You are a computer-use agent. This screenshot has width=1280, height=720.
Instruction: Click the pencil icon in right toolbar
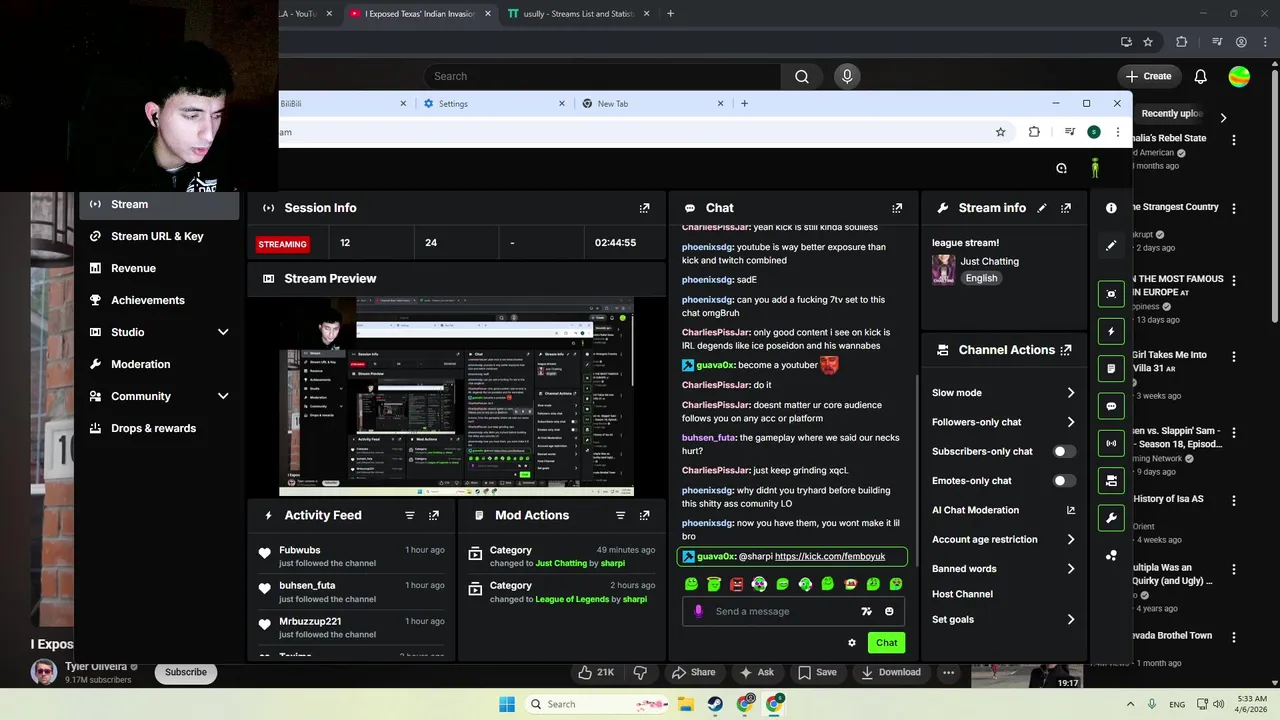point(1111,245)
